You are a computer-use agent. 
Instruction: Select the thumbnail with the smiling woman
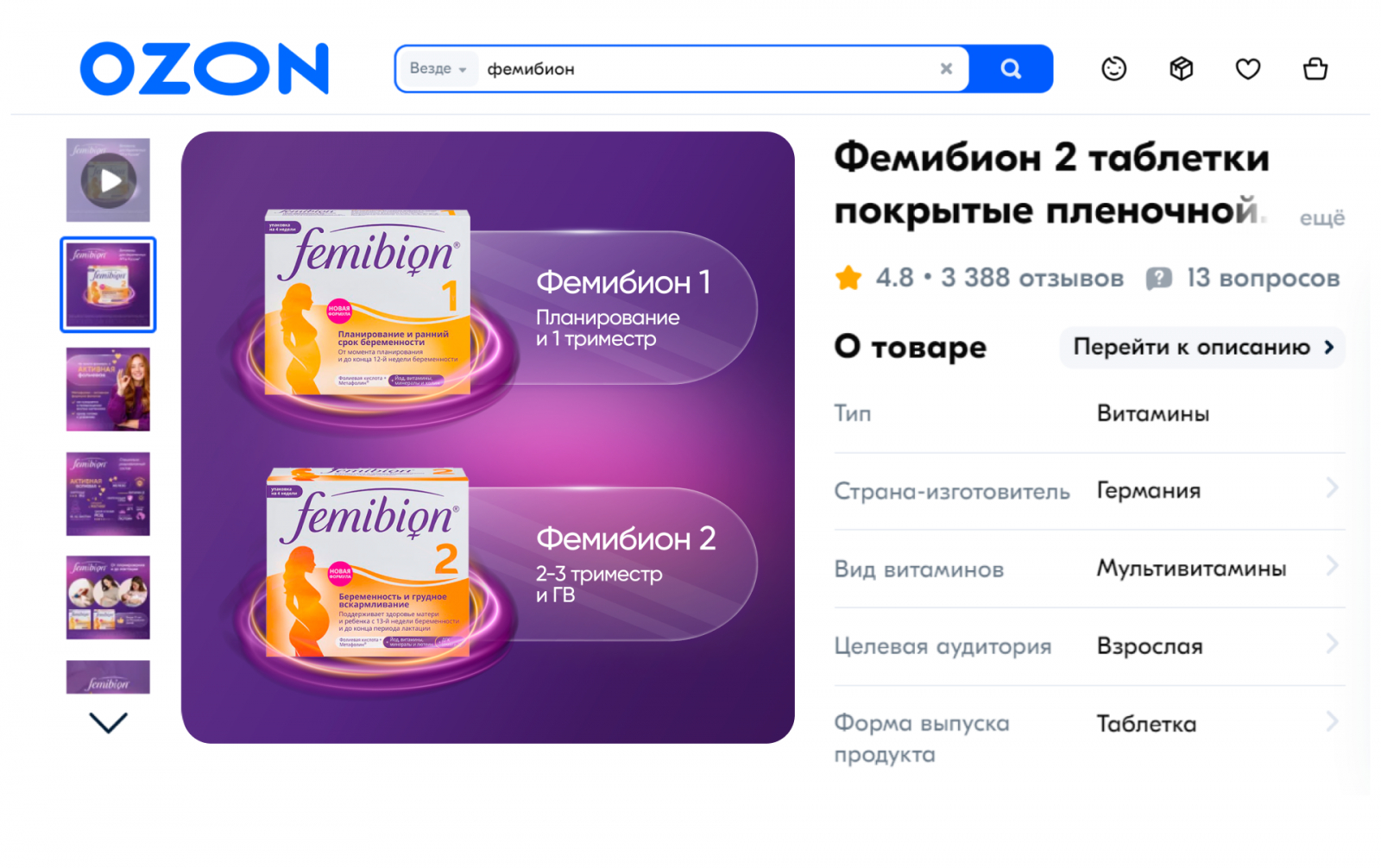(x=108, y=389)
